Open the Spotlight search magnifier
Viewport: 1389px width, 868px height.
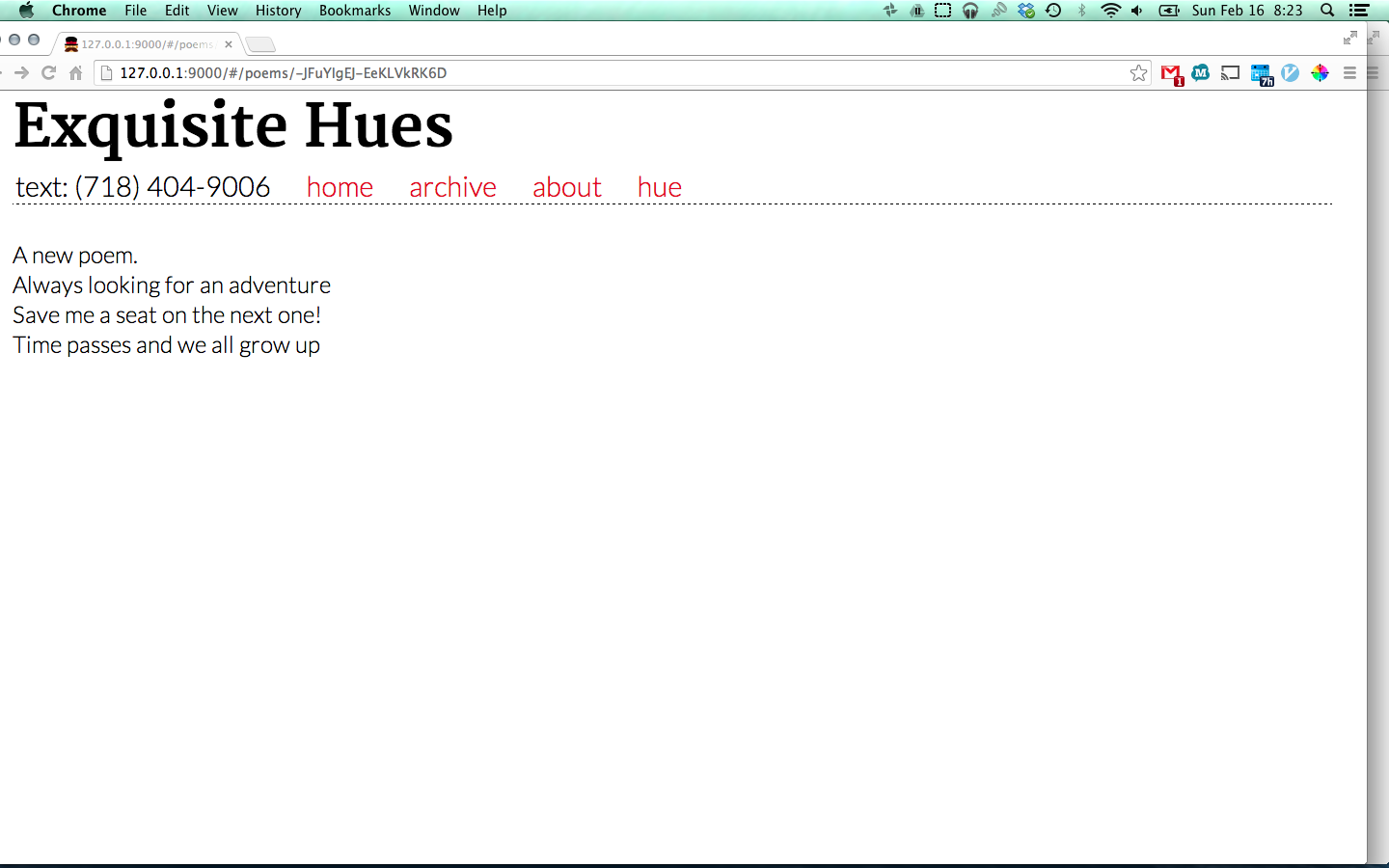click(1327, 11)
